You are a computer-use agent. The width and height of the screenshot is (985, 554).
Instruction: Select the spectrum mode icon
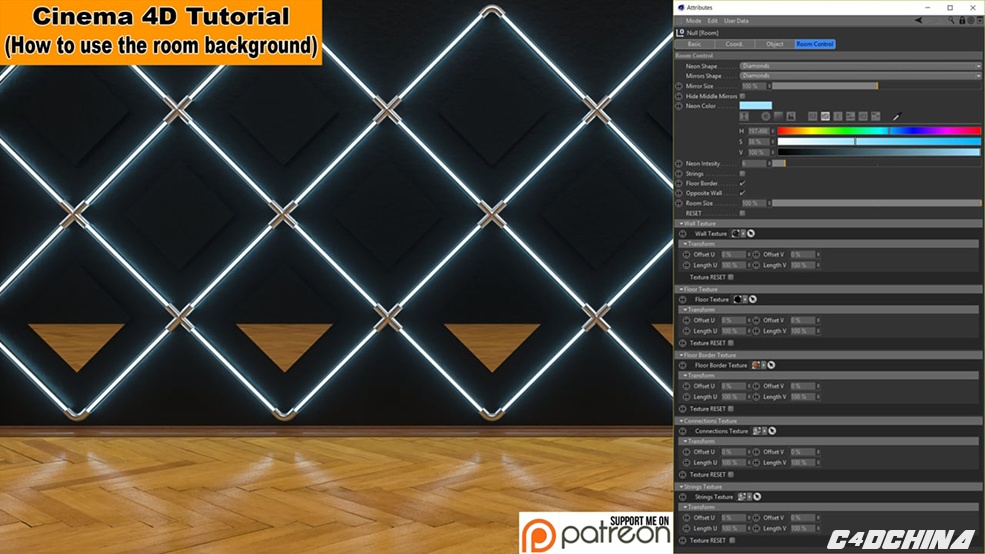tap(778, 116)
